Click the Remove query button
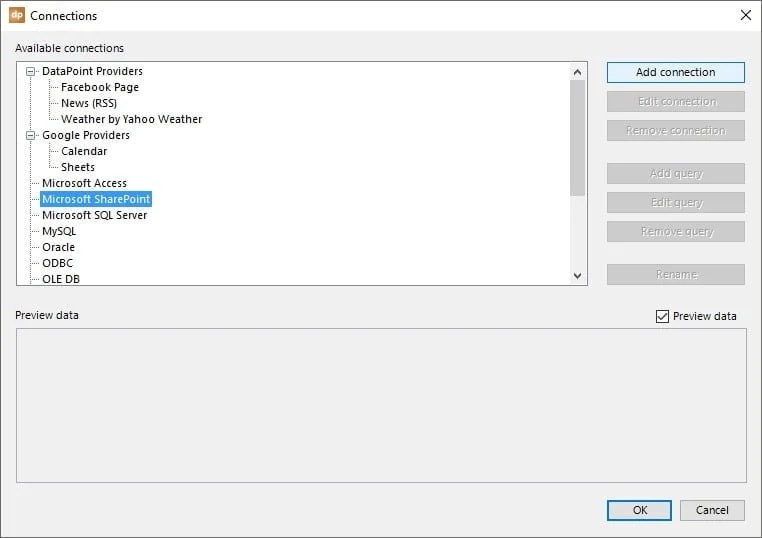The width and height of the screenshot is (762, 538). [x=675, y=232]
